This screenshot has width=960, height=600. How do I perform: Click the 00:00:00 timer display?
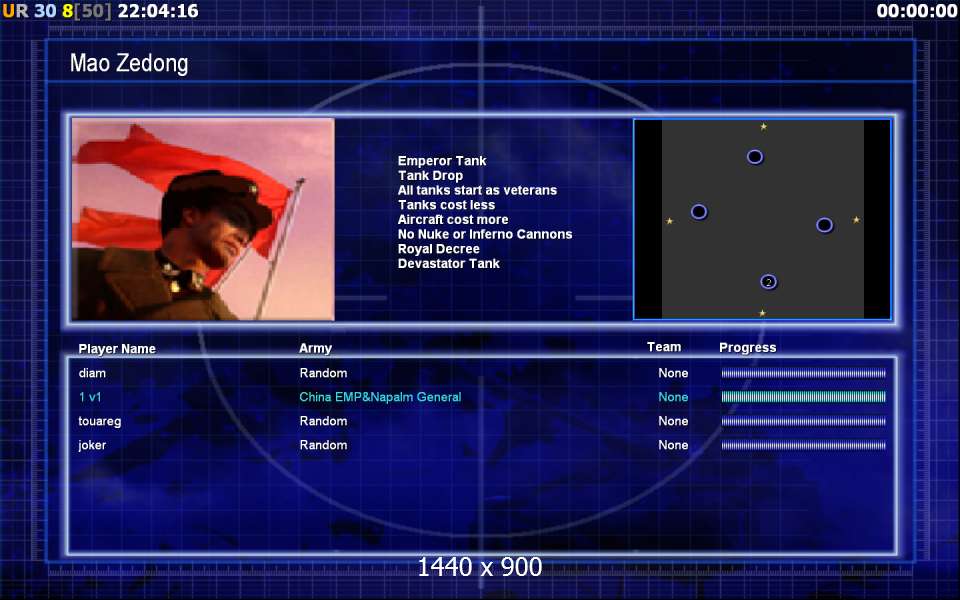916,11
